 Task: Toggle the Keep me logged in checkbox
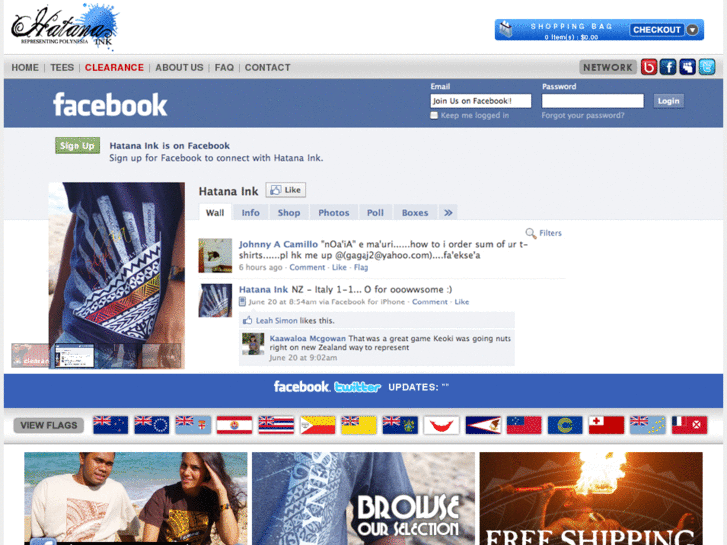point(434,115)
